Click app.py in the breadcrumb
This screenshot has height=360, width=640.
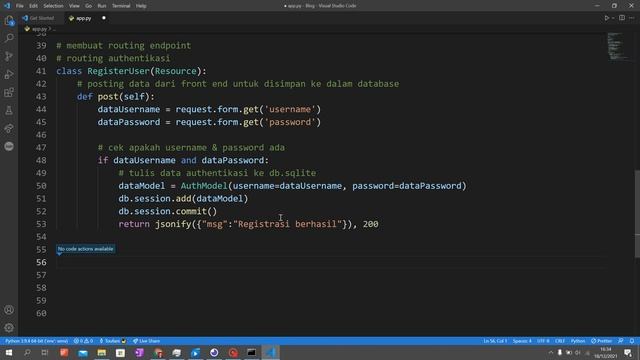39,29
